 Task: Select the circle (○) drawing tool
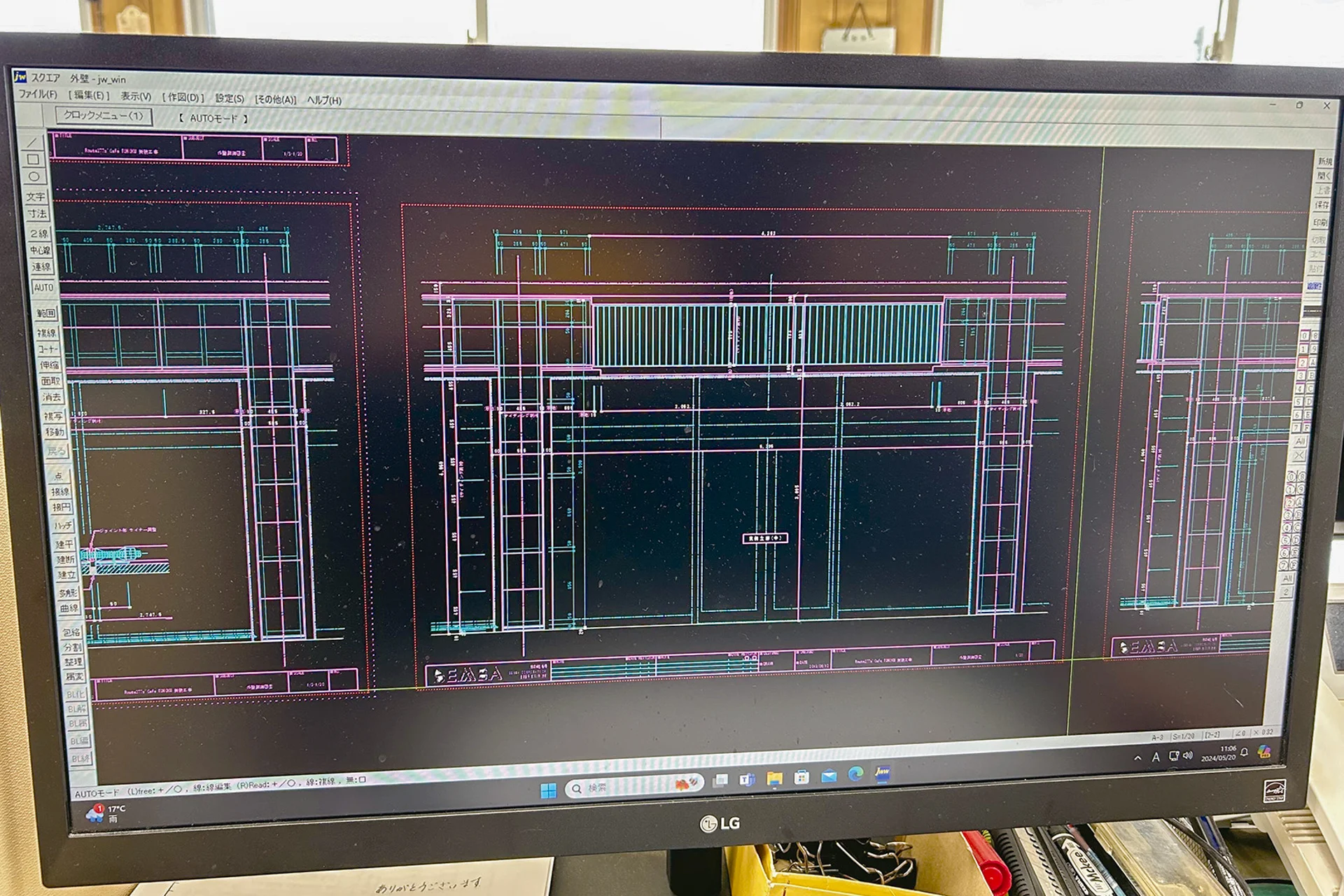click(x=34, y=177)
